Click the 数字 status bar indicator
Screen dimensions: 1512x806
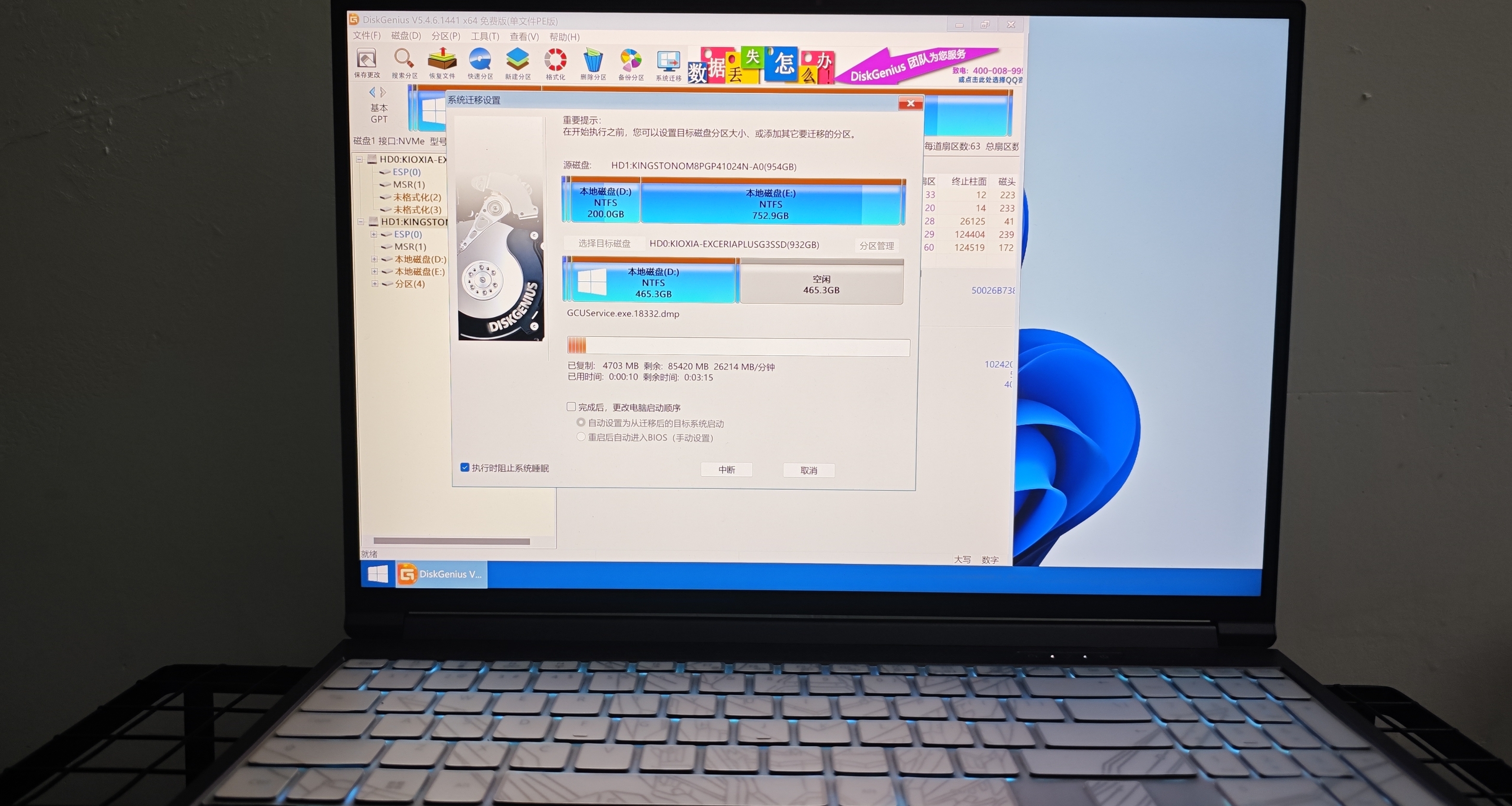click(990, 560)
